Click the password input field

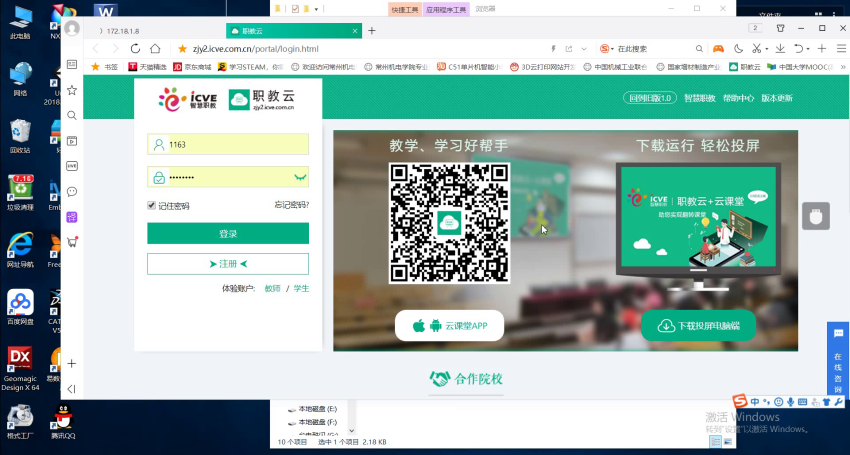pyautogui.click(x=228, y=177)
